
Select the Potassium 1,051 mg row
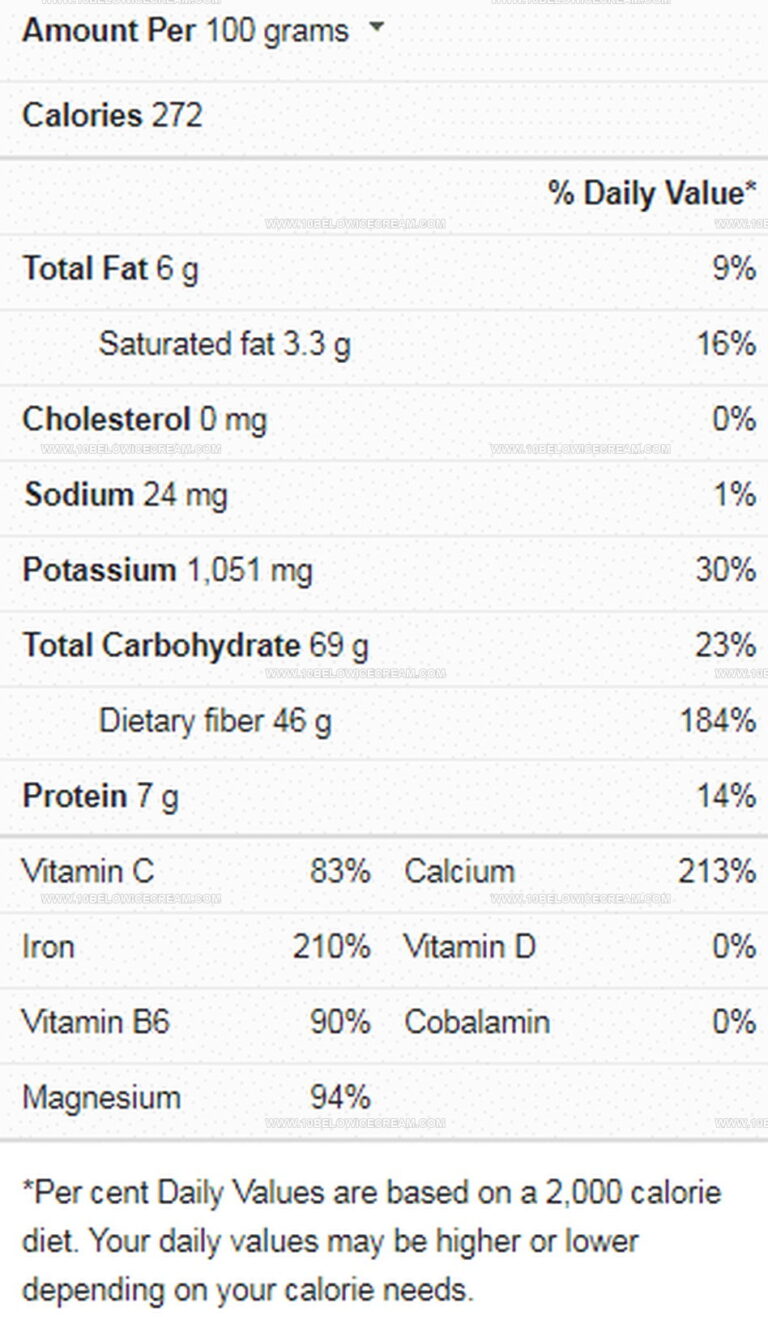pyautogui.click(x=384, y=571)
